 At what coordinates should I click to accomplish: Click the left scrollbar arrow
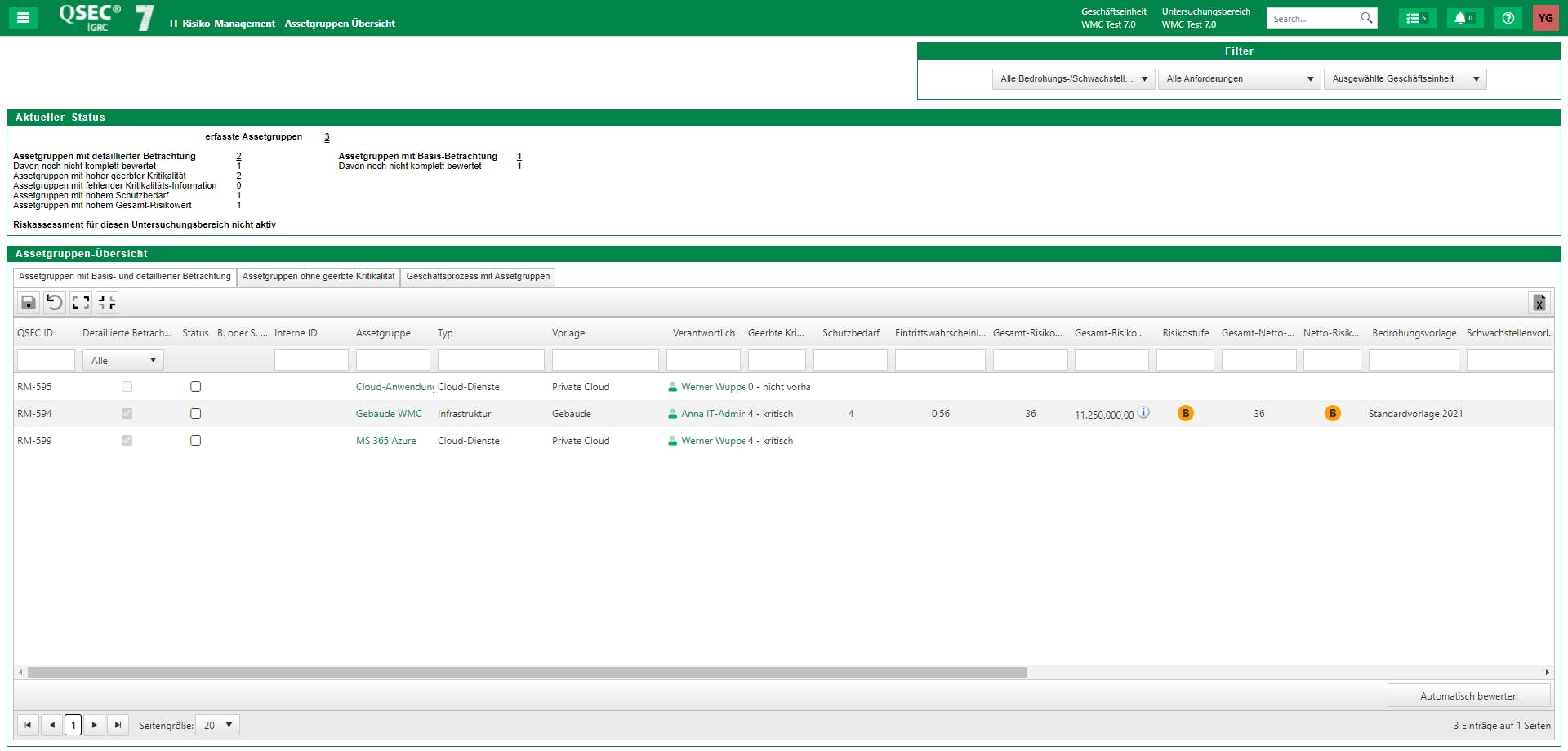pyautogui.click(x=20, y=673)
